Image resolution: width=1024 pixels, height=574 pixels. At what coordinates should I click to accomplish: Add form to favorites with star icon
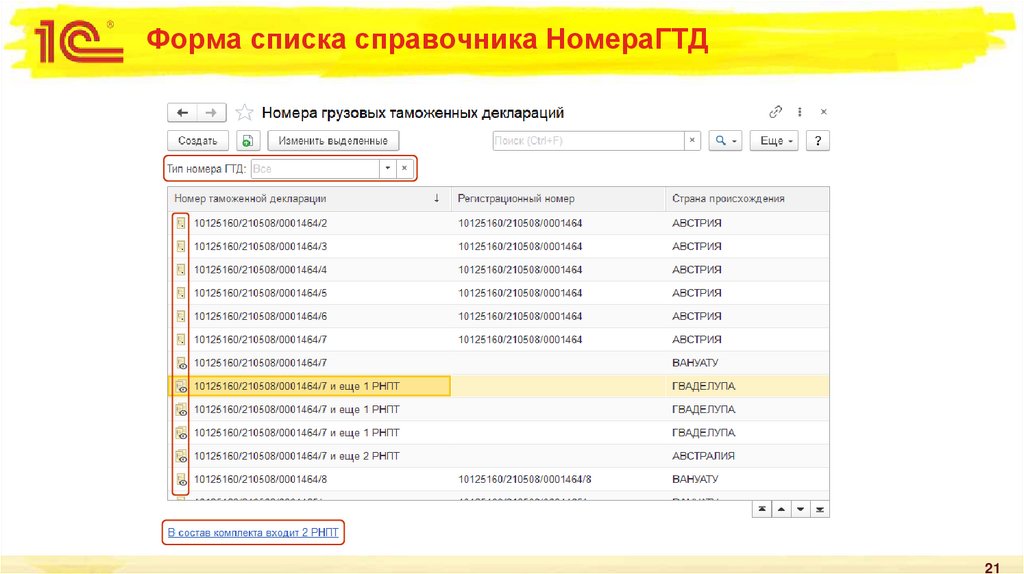pyautogui.click(x=244, y=112)
